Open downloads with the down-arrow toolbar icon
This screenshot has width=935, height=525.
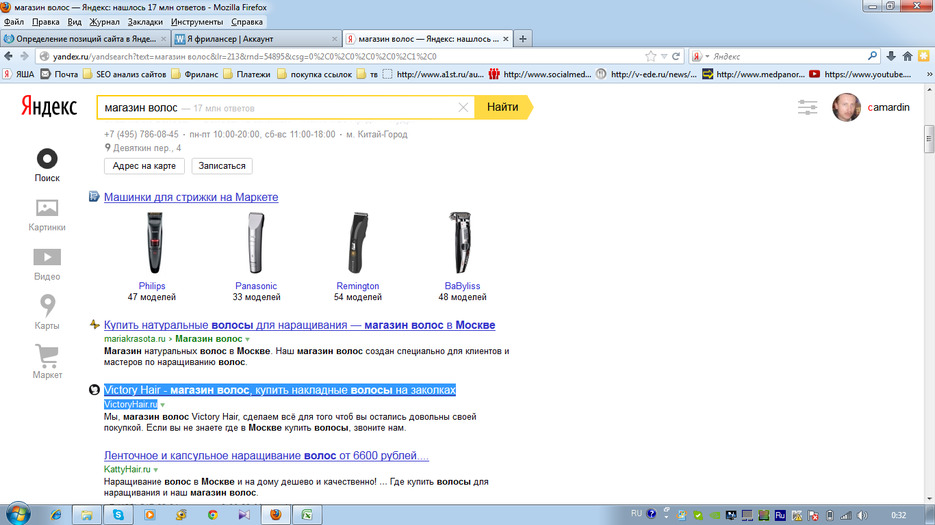coord(891,56)
